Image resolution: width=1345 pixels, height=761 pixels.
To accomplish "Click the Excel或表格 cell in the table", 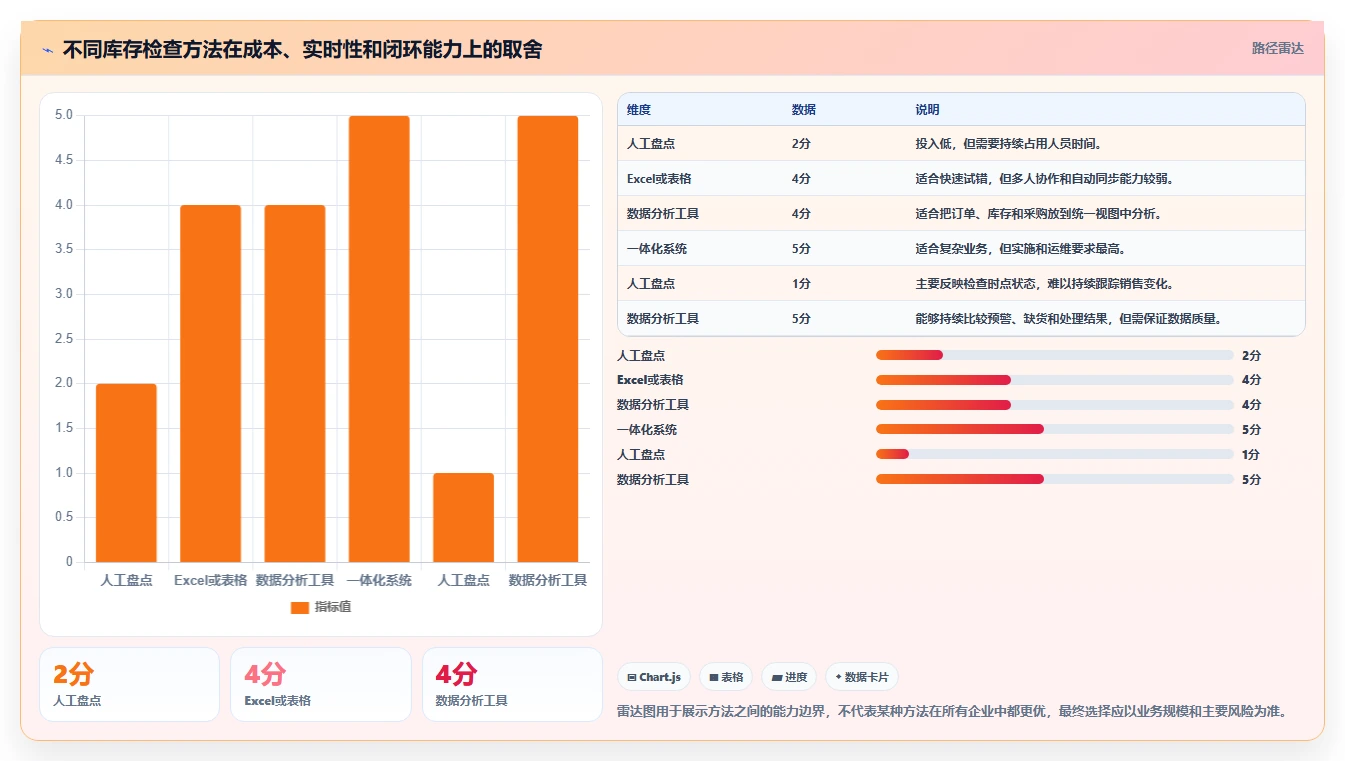I will 659,179.
